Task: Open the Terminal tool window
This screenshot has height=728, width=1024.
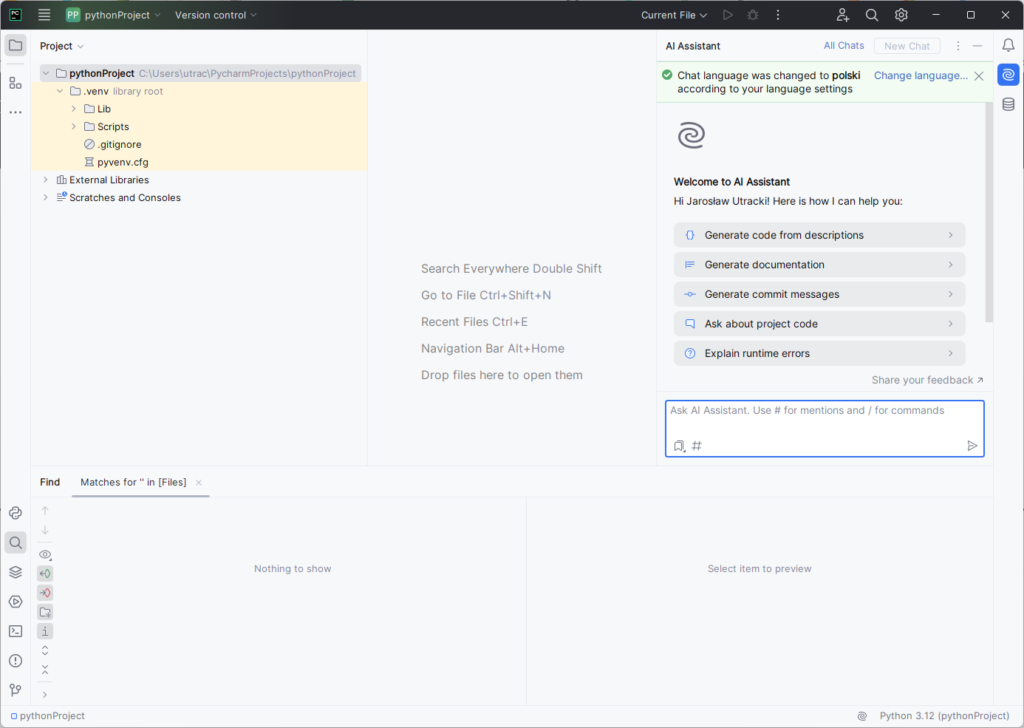Action: click(x=15, y=631)
